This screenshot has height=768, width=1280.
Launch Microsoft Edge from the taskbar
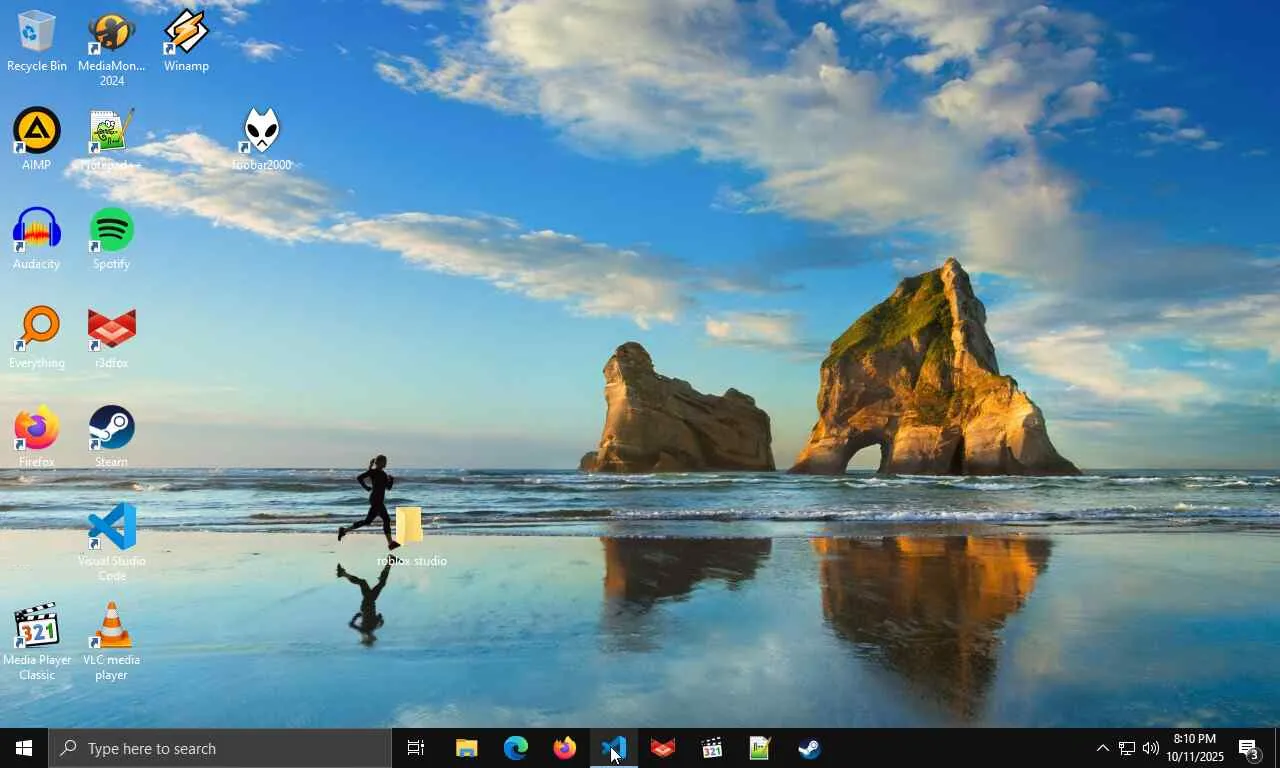click(x=515, y=748)
